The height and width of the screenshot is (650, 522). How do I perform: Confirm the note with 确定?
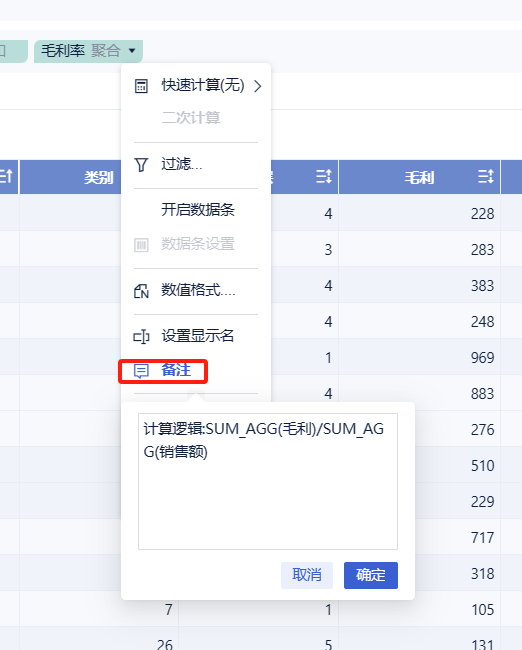point(371,575)
